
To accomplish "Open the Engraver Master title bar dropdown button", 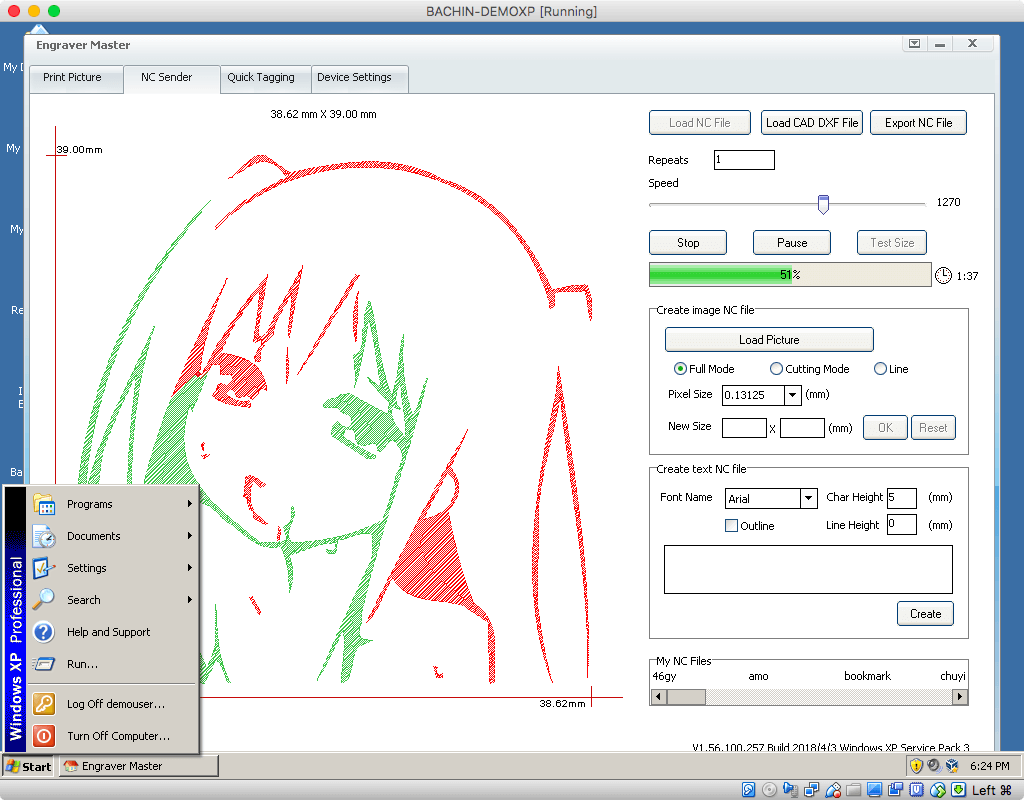I will coord(914,44).
